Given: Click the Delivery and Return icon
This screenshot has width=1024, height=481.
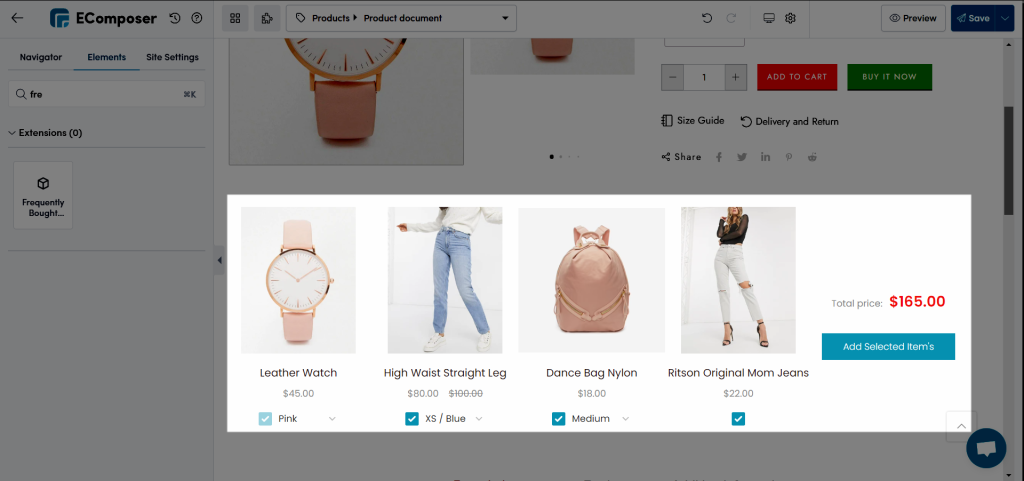Looking at the screenshot, I should tap(746, 121).
